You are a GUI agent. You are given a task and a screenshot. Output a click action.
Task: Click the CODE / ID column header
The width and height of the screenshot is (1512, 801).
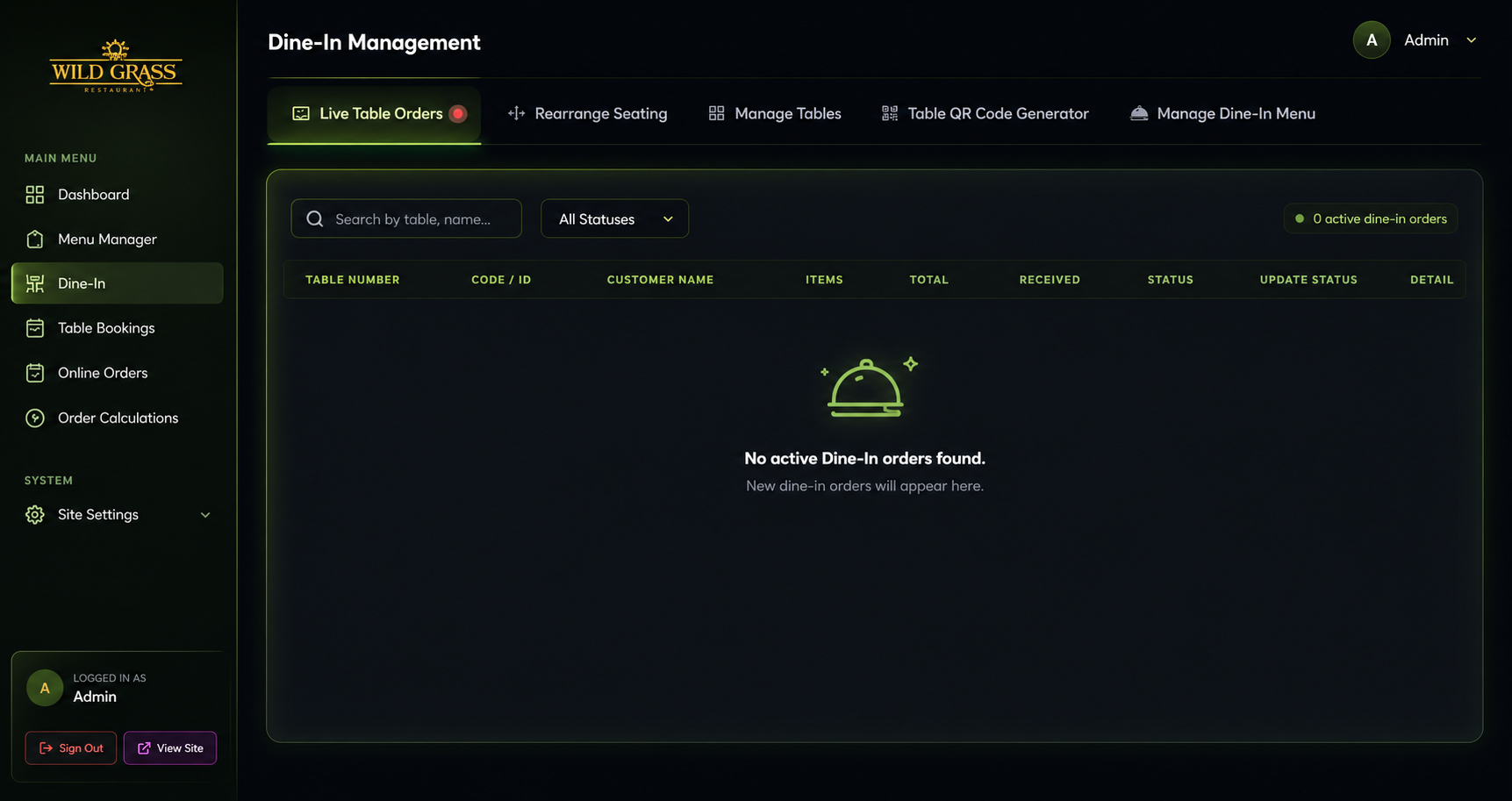(501, 280)
